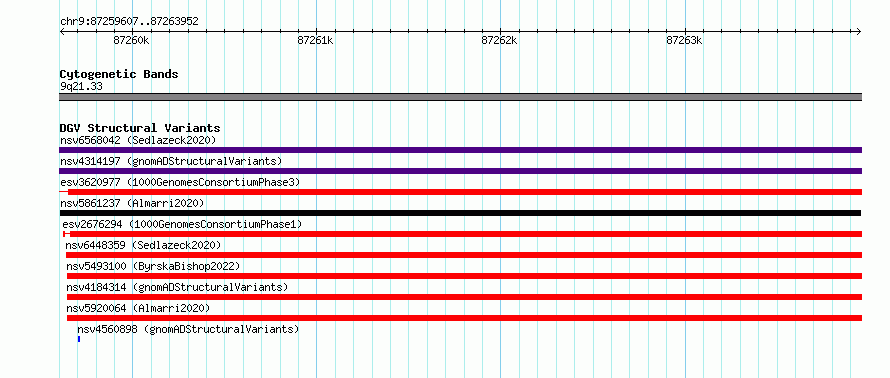Select the purple nsv6568042 variant bar
The width and height of the screenshot is (890, 378).
460,150
